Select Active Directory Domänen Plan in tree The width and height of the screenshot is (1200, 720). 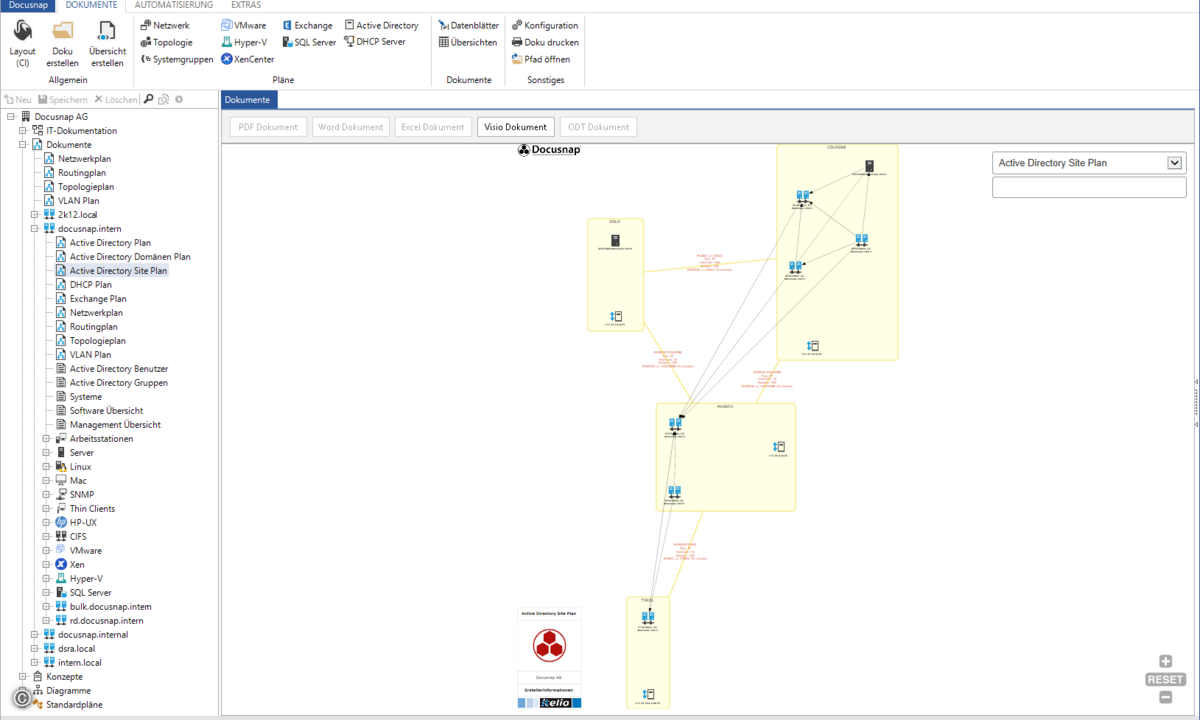coord(130,257)
